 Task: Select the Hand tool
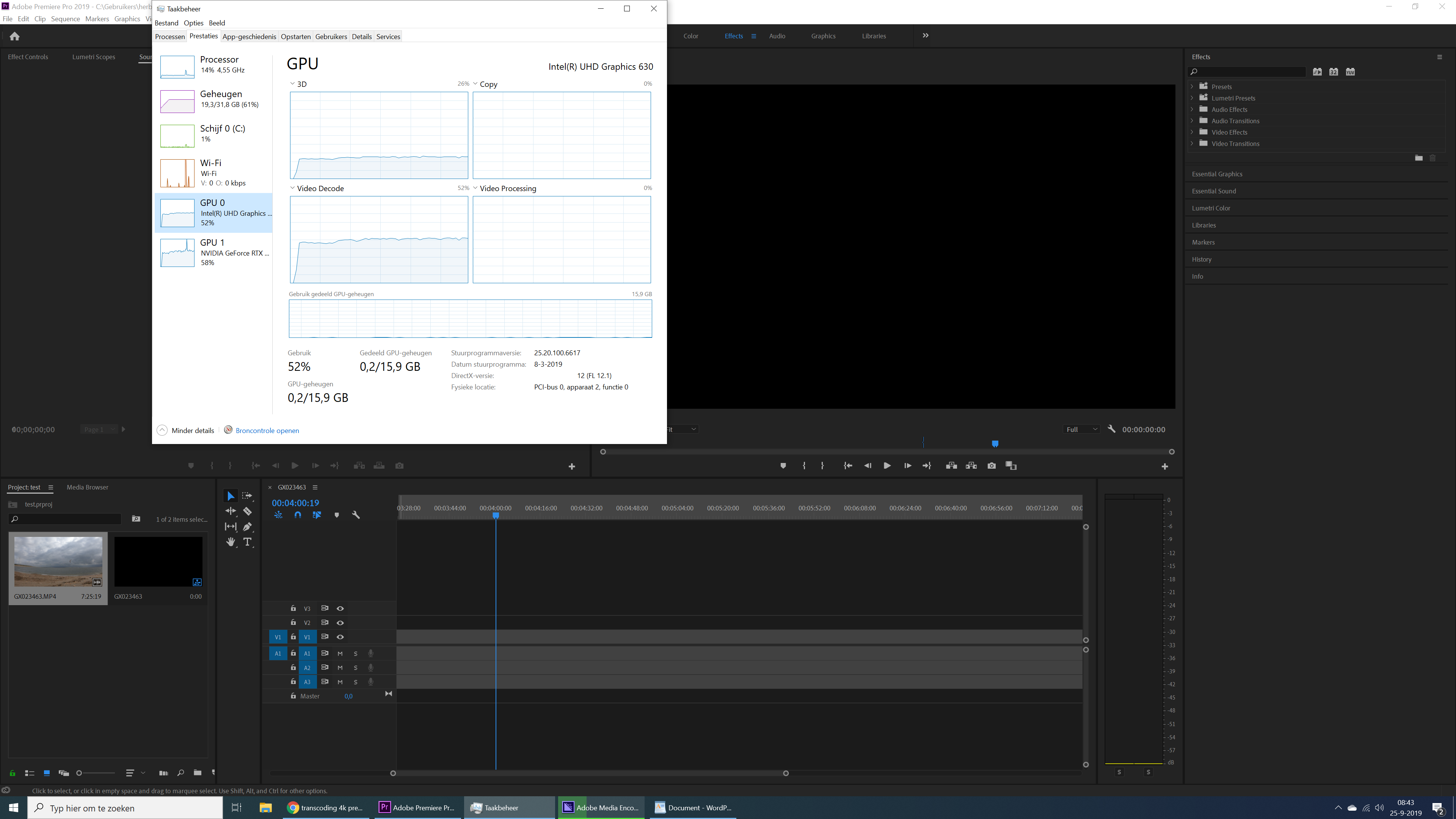(231, 541)
